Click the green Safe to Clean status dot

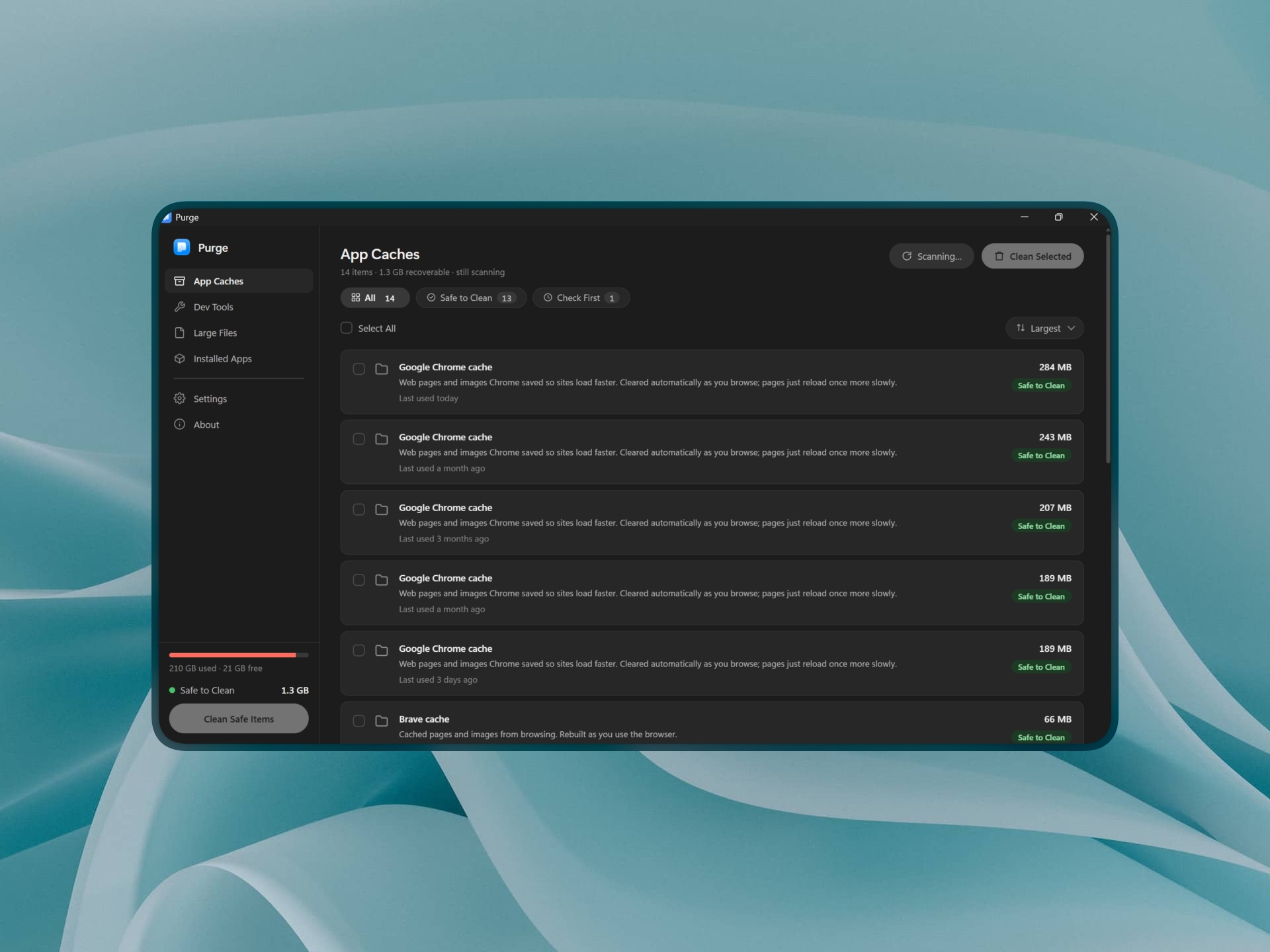click(172, 690)
